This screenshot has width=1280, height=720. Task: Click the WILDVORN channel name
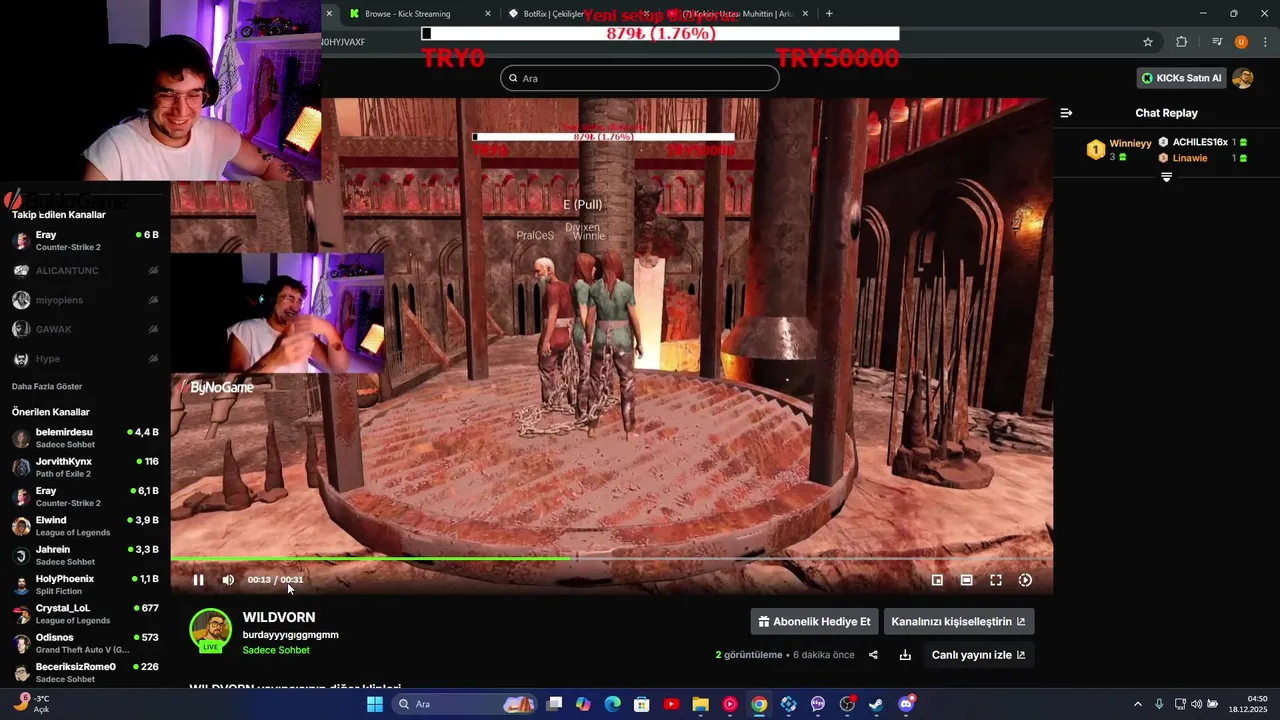point(279,618)
